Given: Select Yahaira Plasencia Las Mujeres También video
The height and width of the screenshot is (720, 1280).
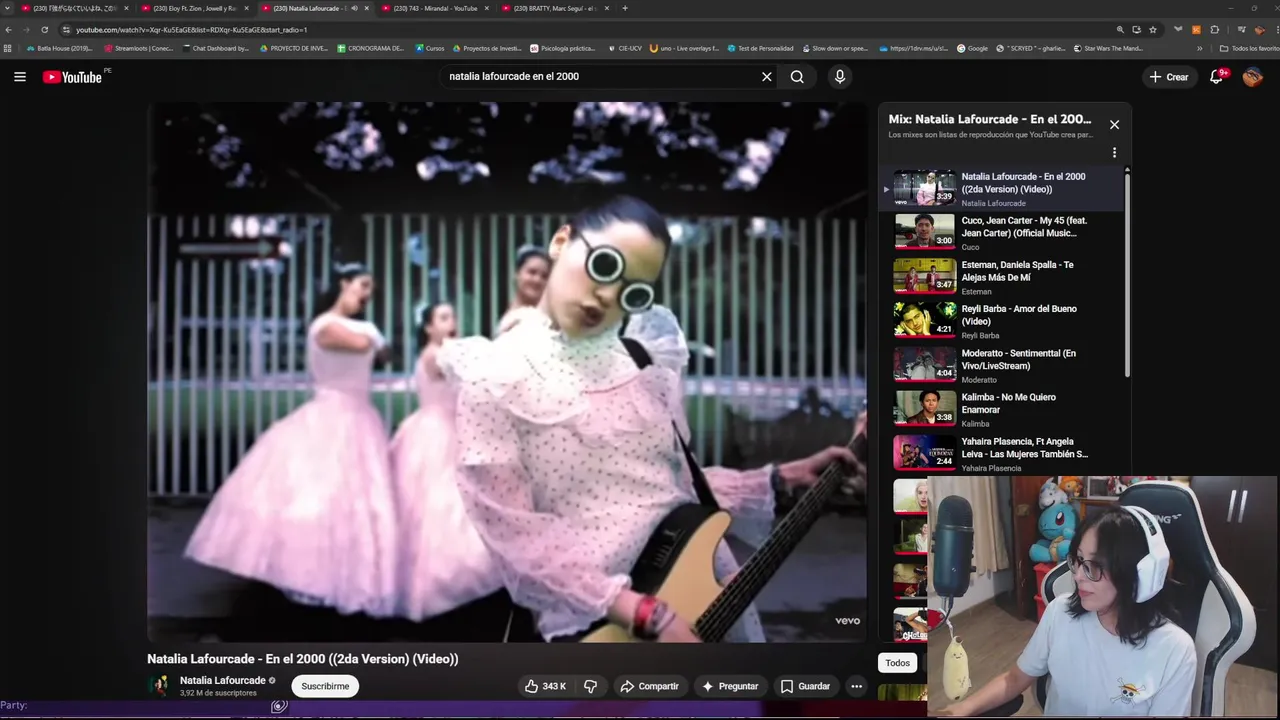Looking at the screenshot, I should [1001, 453].
